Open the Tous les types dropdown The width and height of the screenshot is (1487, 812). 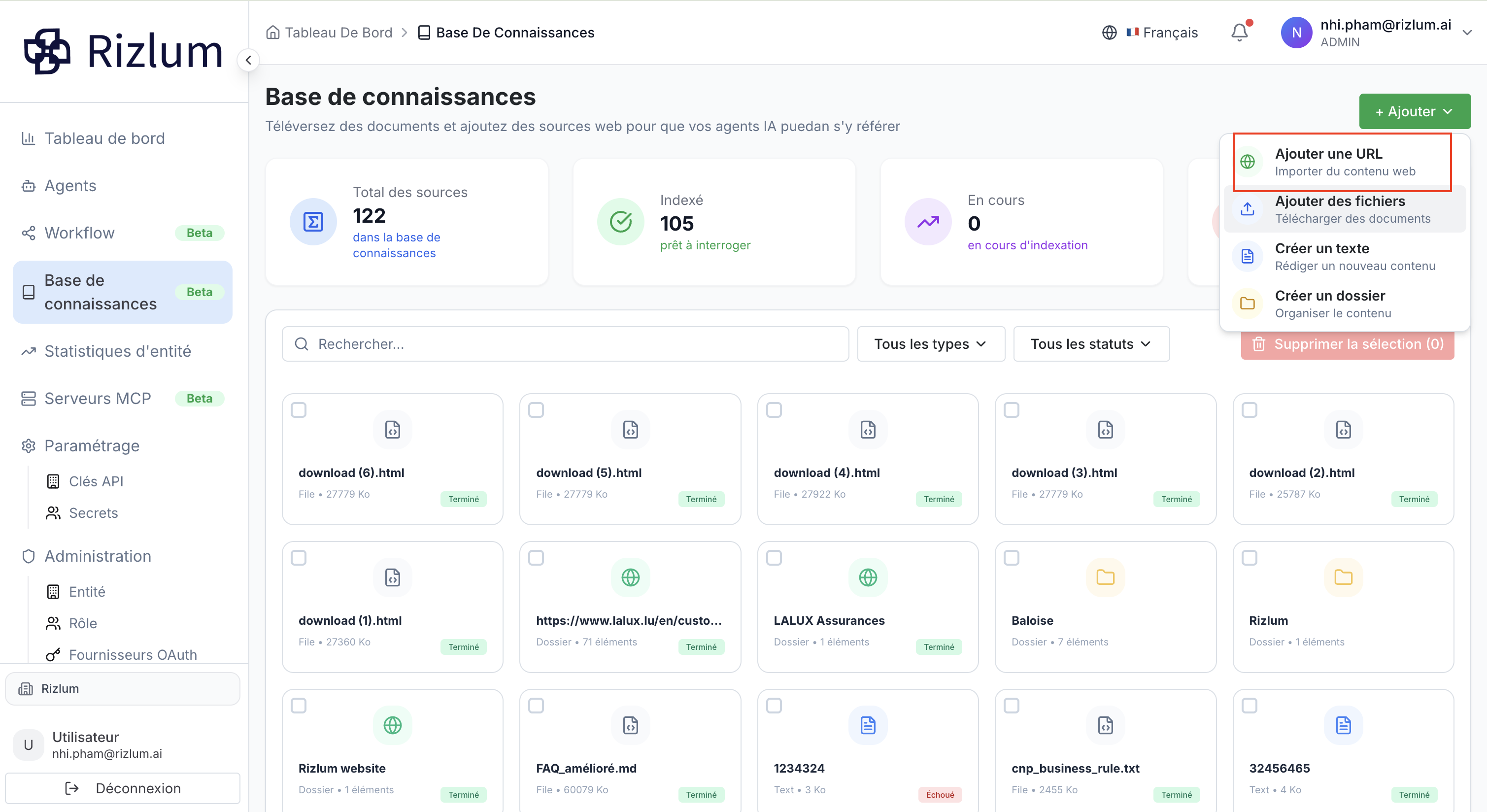tap(931, 344)
